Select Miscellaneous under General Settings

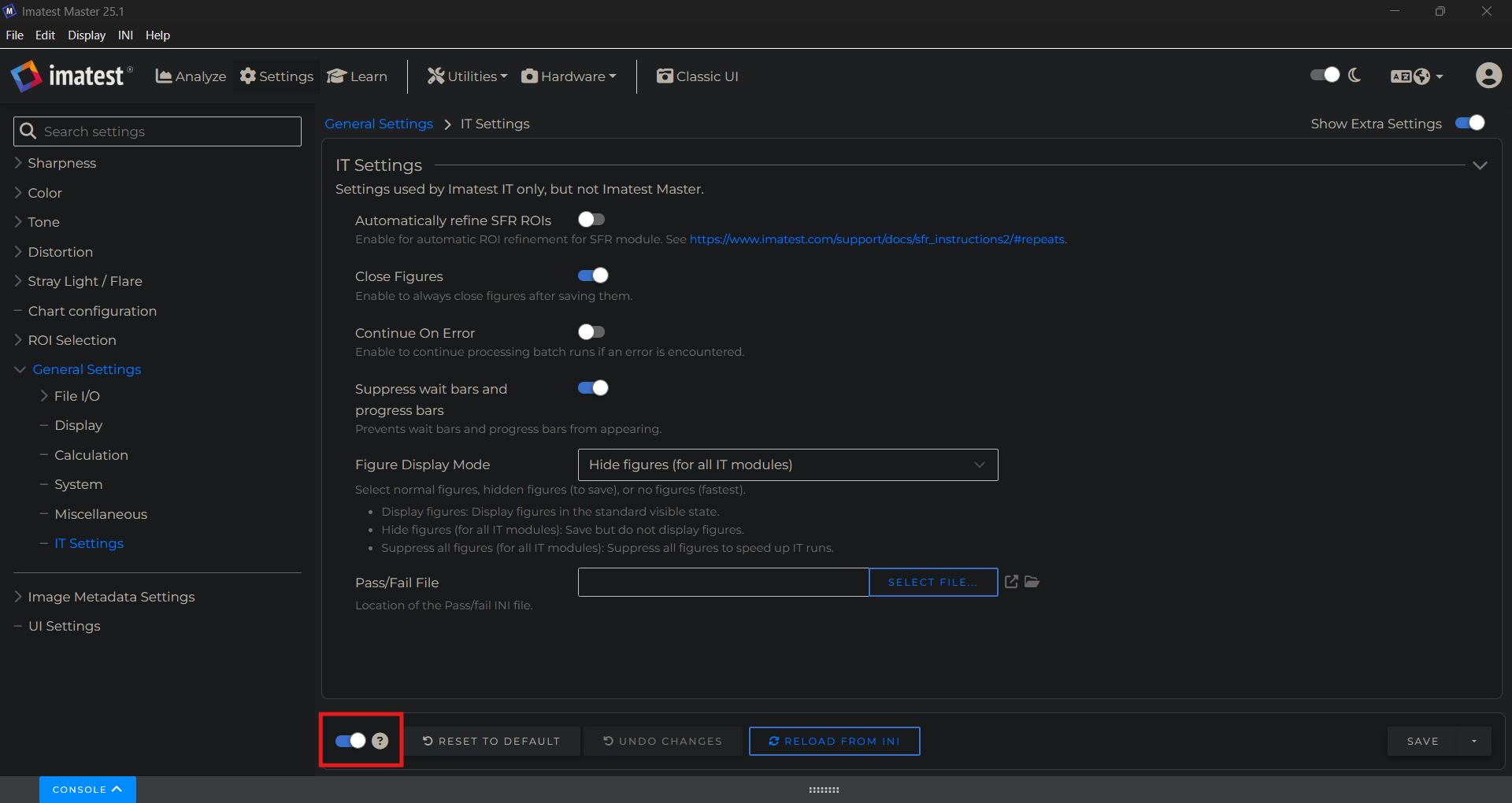pos(101,514)
